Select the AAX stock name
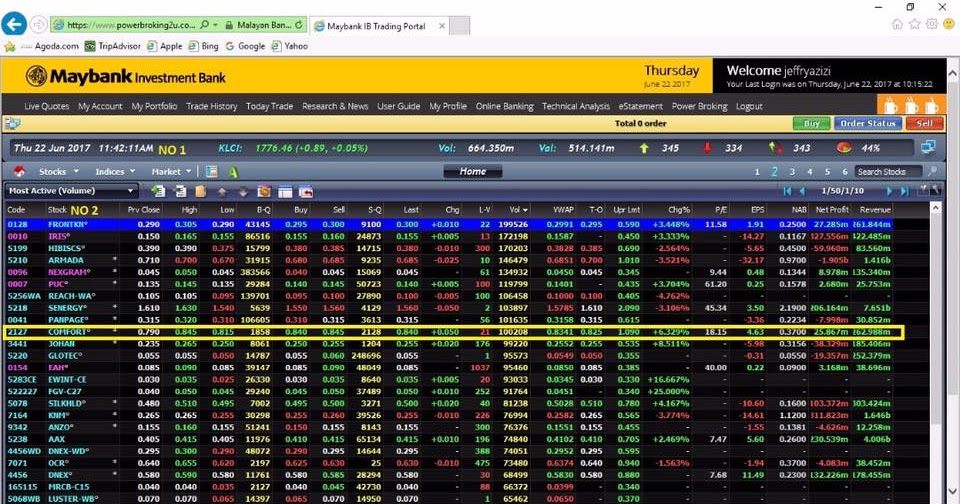The height and width of the screenshot is (504, 960). click(x=56, y=439)
